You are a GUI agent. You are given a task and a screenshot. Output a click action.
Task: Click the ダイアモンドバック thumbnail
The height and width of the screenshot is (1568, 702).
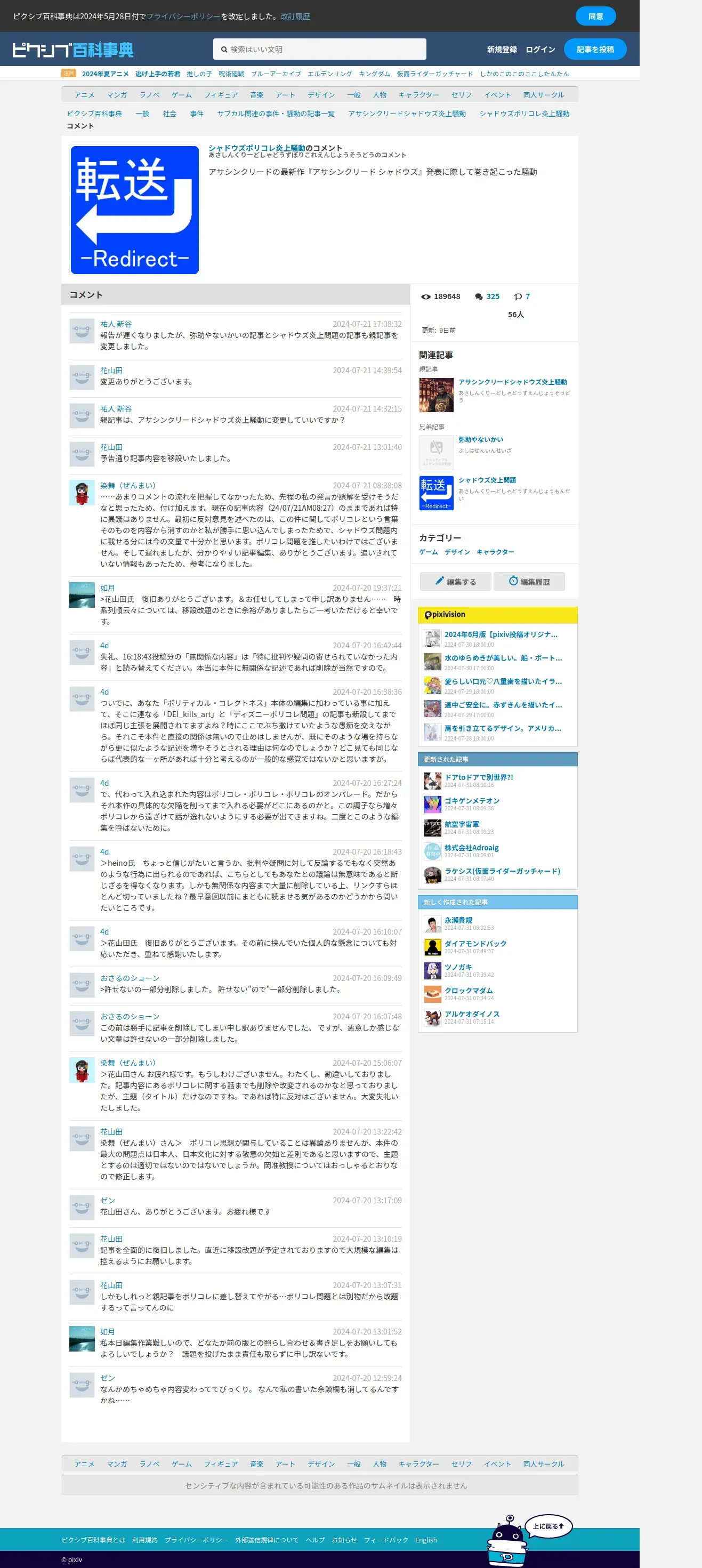(x=432, y=947)
